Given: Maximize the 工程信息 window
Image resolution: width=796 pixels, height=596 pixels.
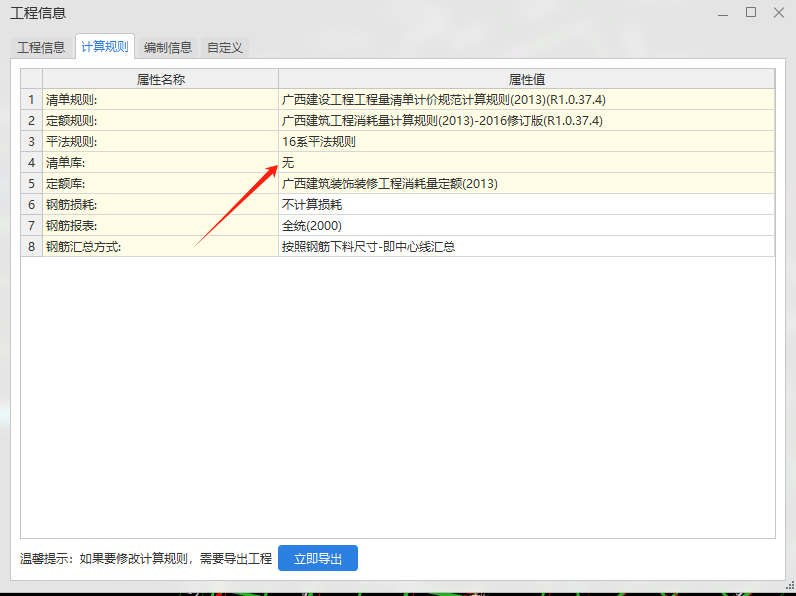Looking at the screenshot, I should coord(751,13).
